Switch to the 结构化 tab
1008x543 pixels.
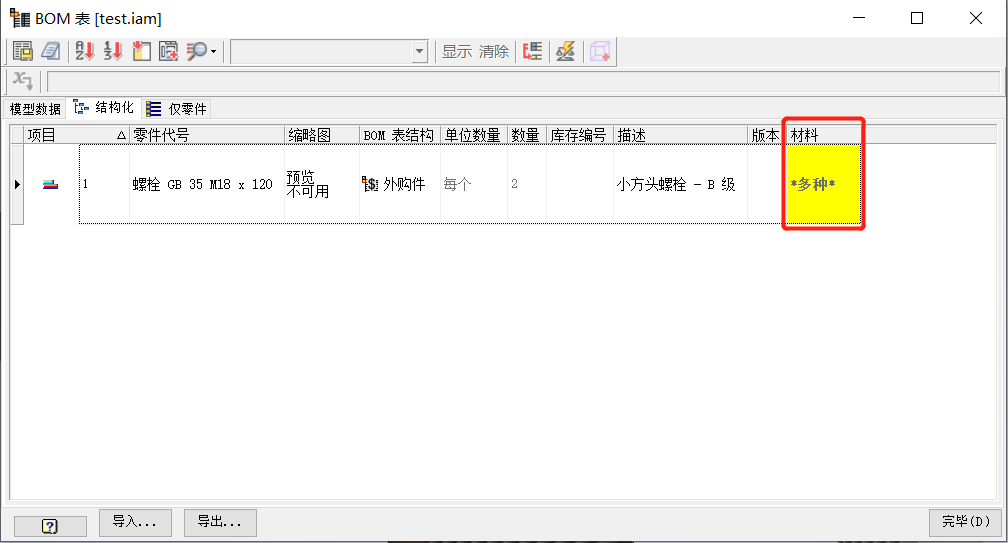(x=104, y=108)
